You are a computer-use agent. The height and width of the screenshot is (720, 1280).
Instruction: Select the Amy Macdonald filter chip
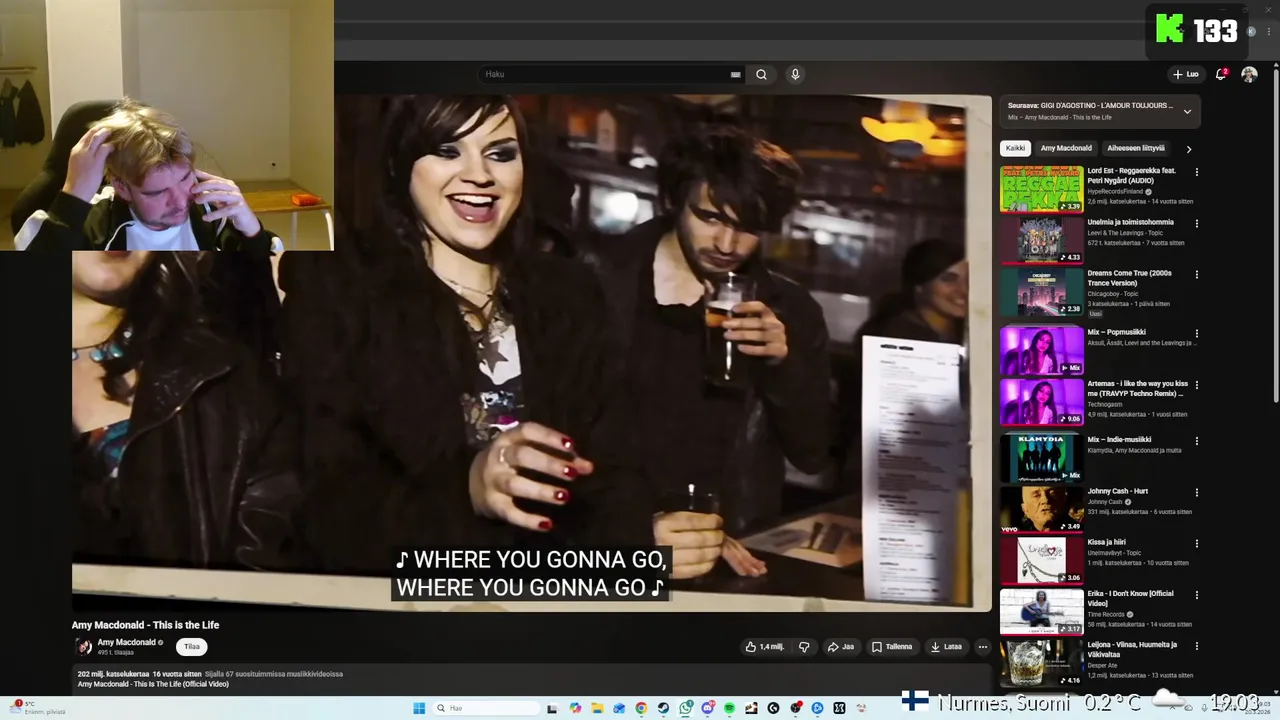[x=1066, y=148]
